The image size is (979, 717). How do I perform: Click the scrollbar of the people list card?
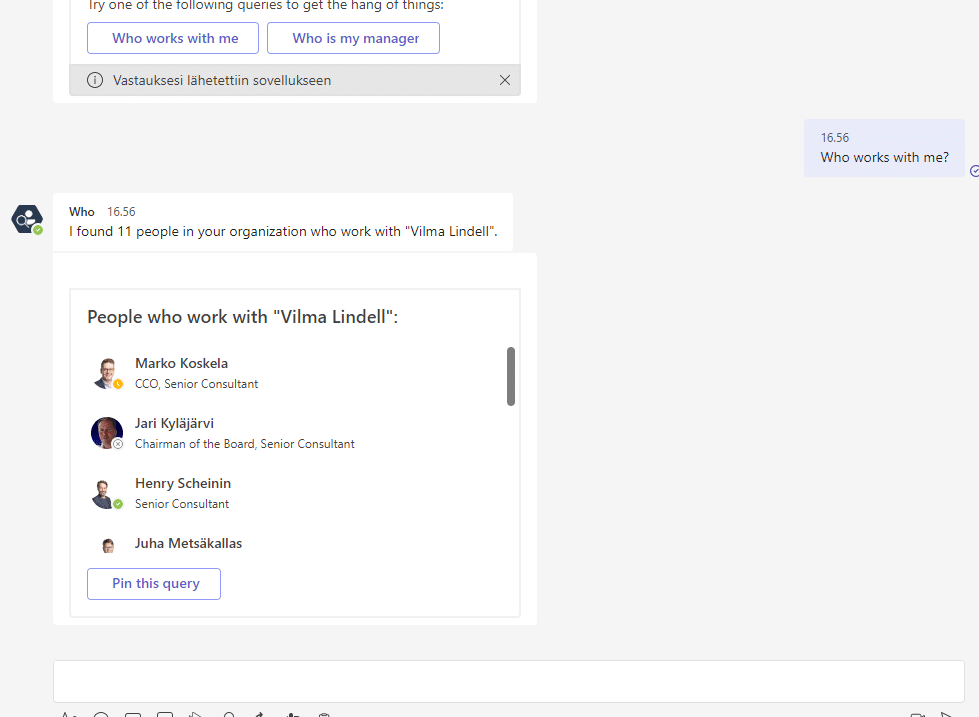[511, 377]
